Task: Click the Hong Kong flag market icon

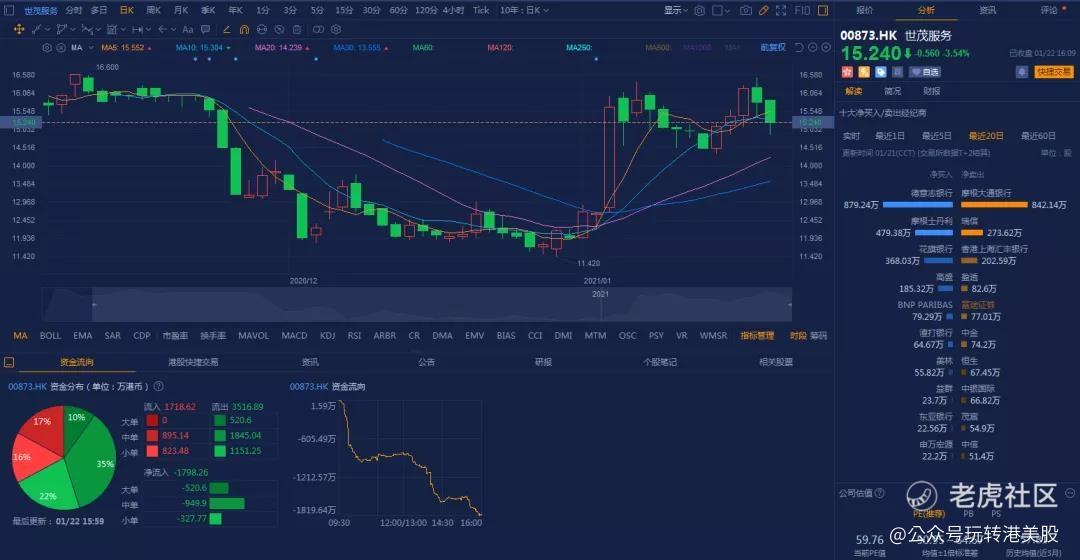Action: [x=847, y=72]
